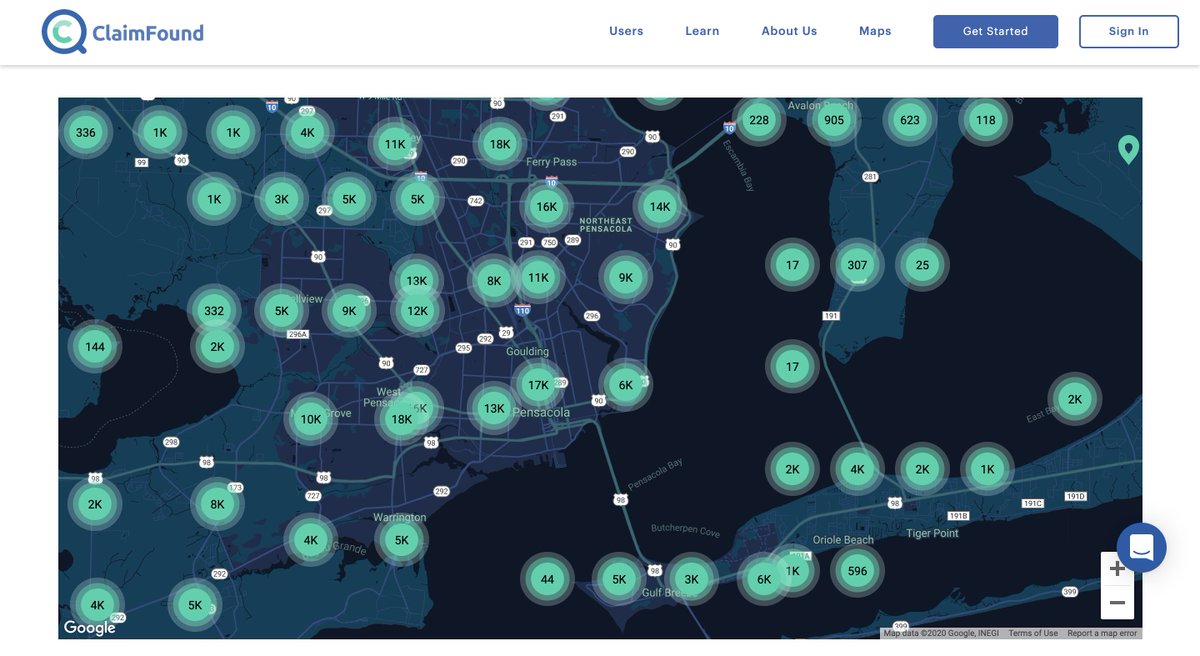
Task: Select the 144 cluster marker
Action: (95, 347)
